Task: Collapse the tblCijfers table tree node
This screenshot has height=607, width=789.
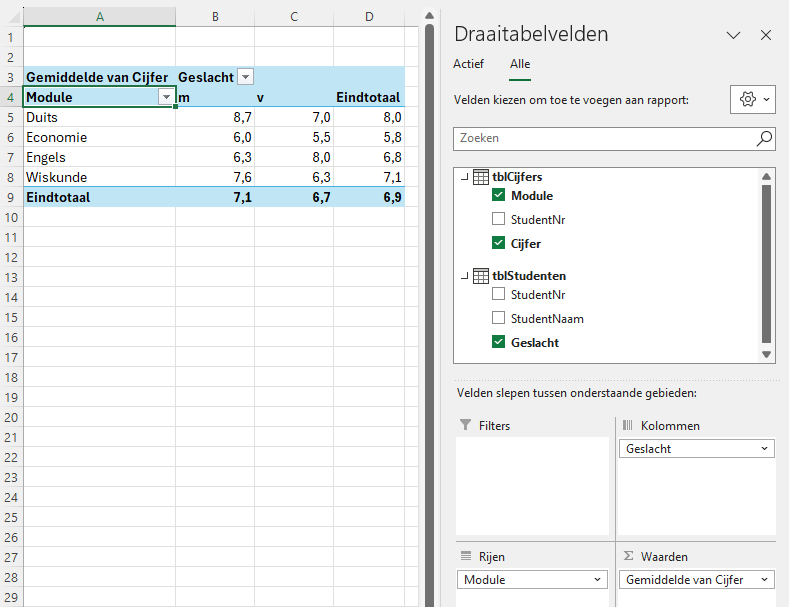Action: click(464, 178)
